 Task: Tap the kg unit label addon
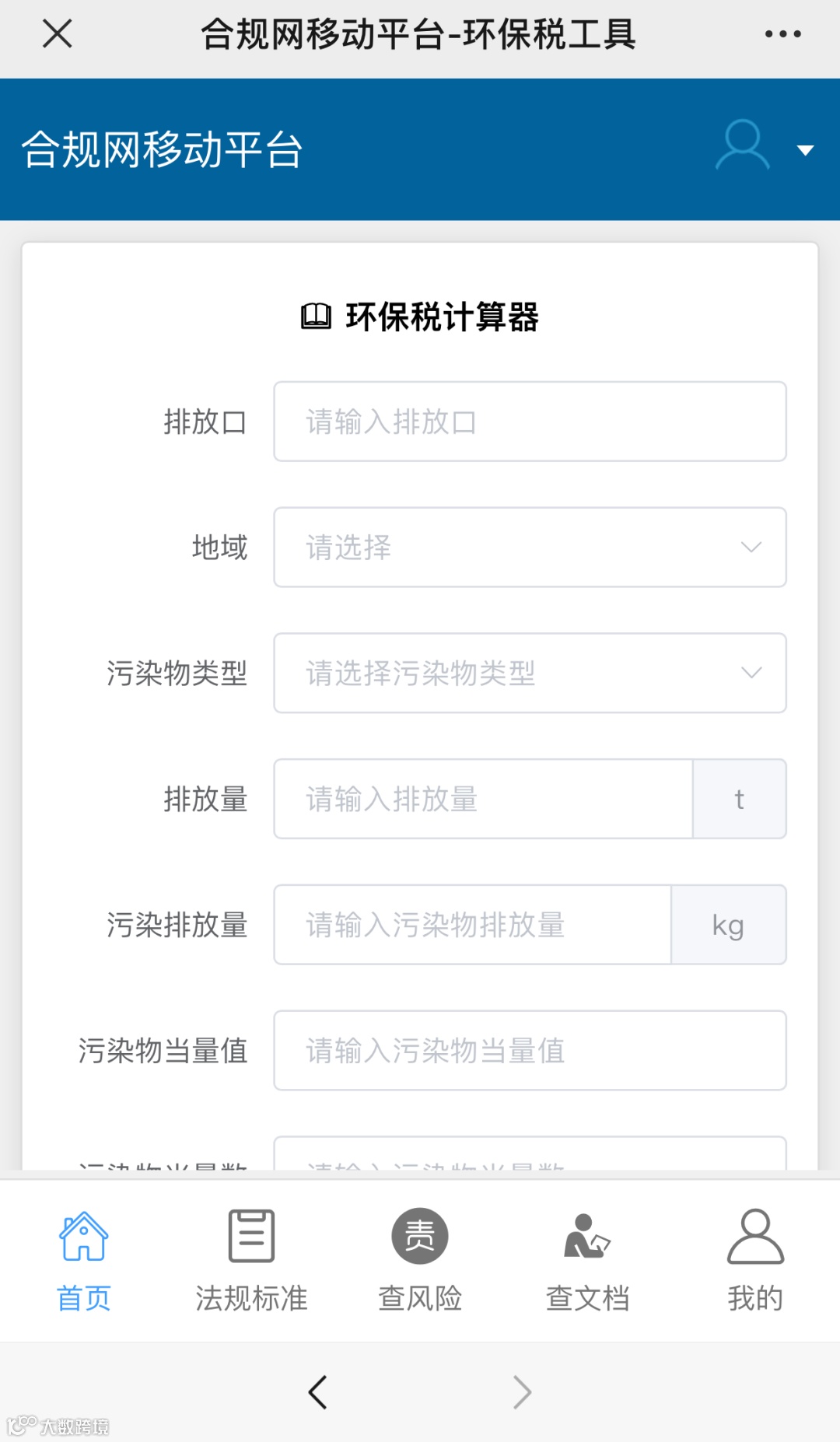click(728, 926)
